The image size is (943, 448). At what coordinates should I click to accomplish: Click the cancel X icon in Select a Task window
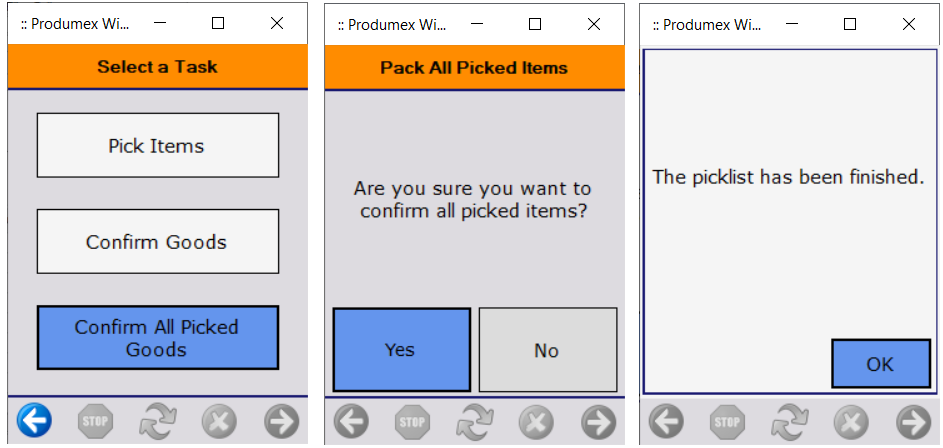click(x=219, y=421)
